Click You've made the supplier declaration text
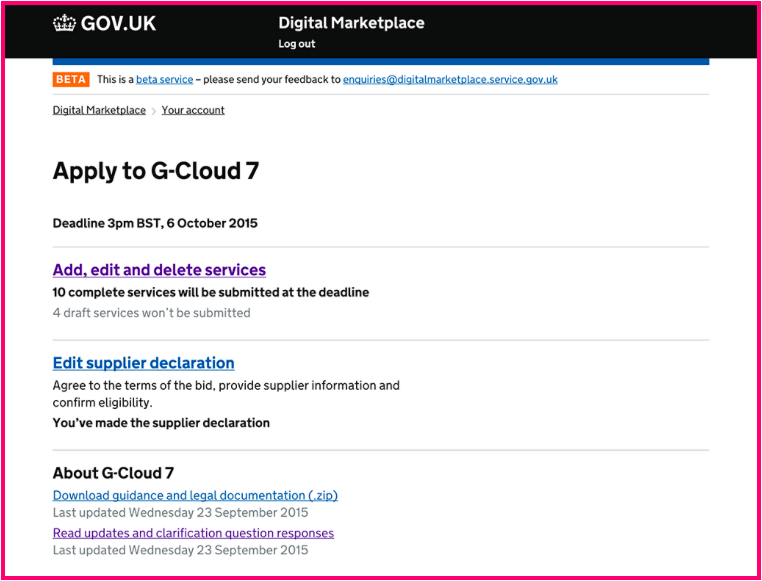The width and height of the screenshot is (762, 581). 161,423
